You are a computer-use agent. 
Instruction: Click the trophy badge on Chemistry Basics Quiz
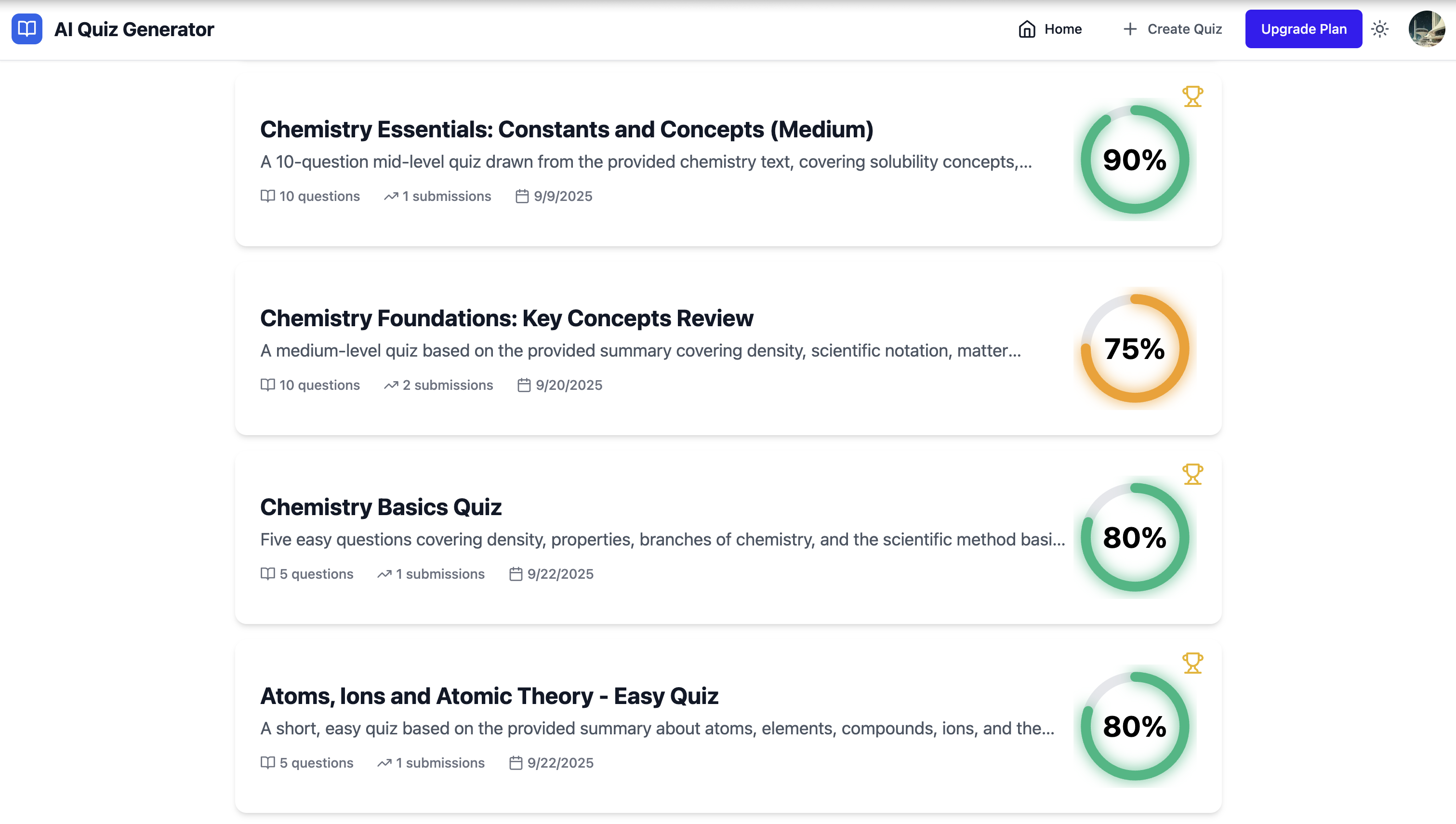point(1192,473)
